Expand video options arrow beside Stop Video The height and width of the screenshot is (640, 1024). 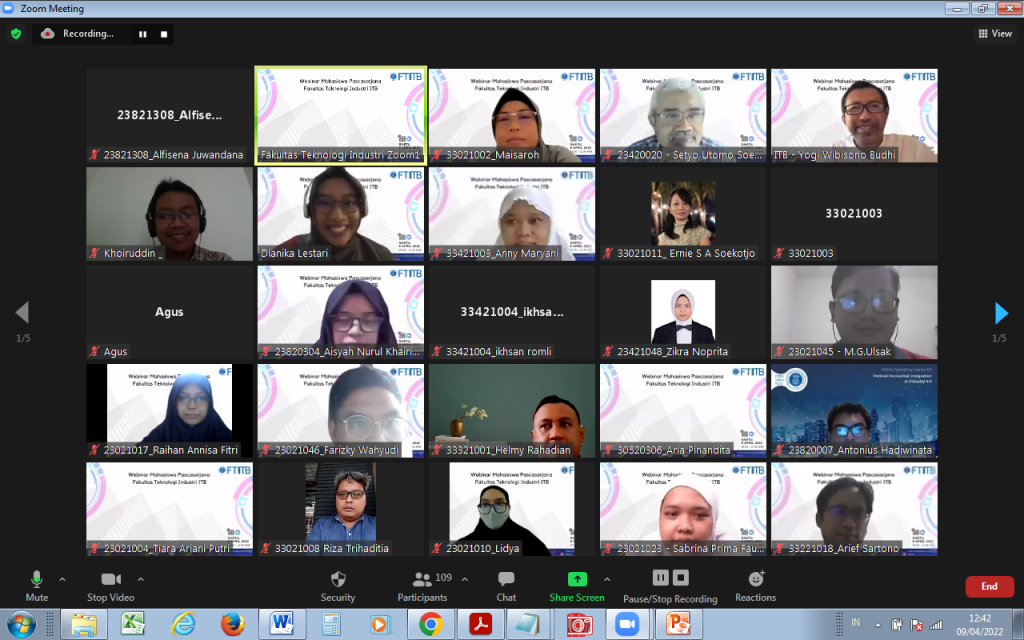pos(140,579)
